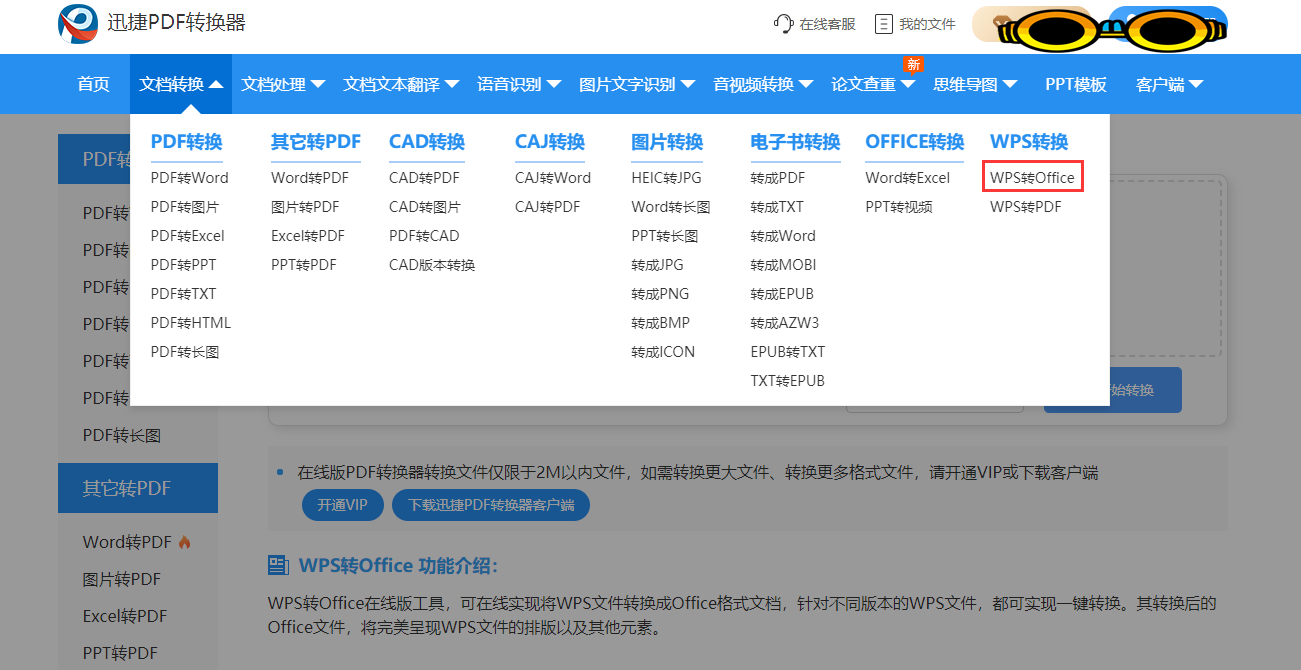This screenshot has height=670, width=1301.
Task: Select PDF转Word in the dropdown menu
Action: pyautogui.click(x=190, y=178)
